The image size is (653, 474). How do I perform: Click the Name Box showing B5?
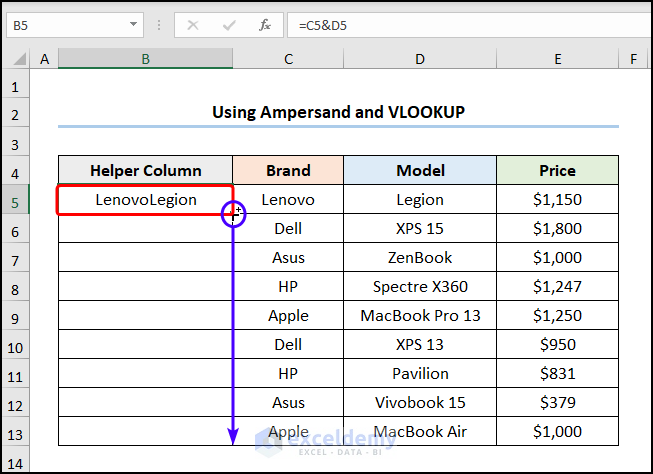pos(75,25)
